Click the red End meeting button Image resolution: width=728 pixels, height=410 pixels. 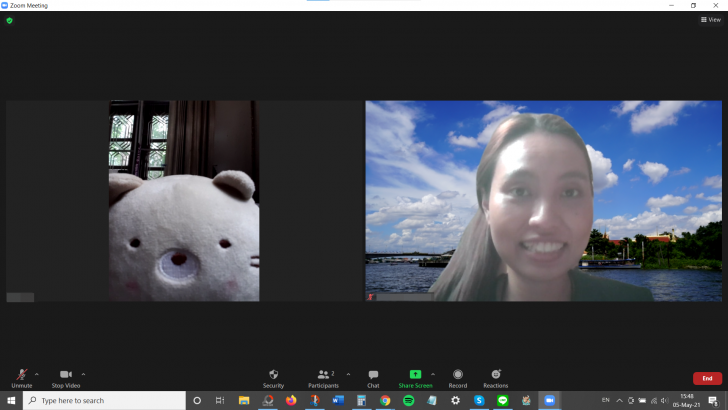[707, 378]
